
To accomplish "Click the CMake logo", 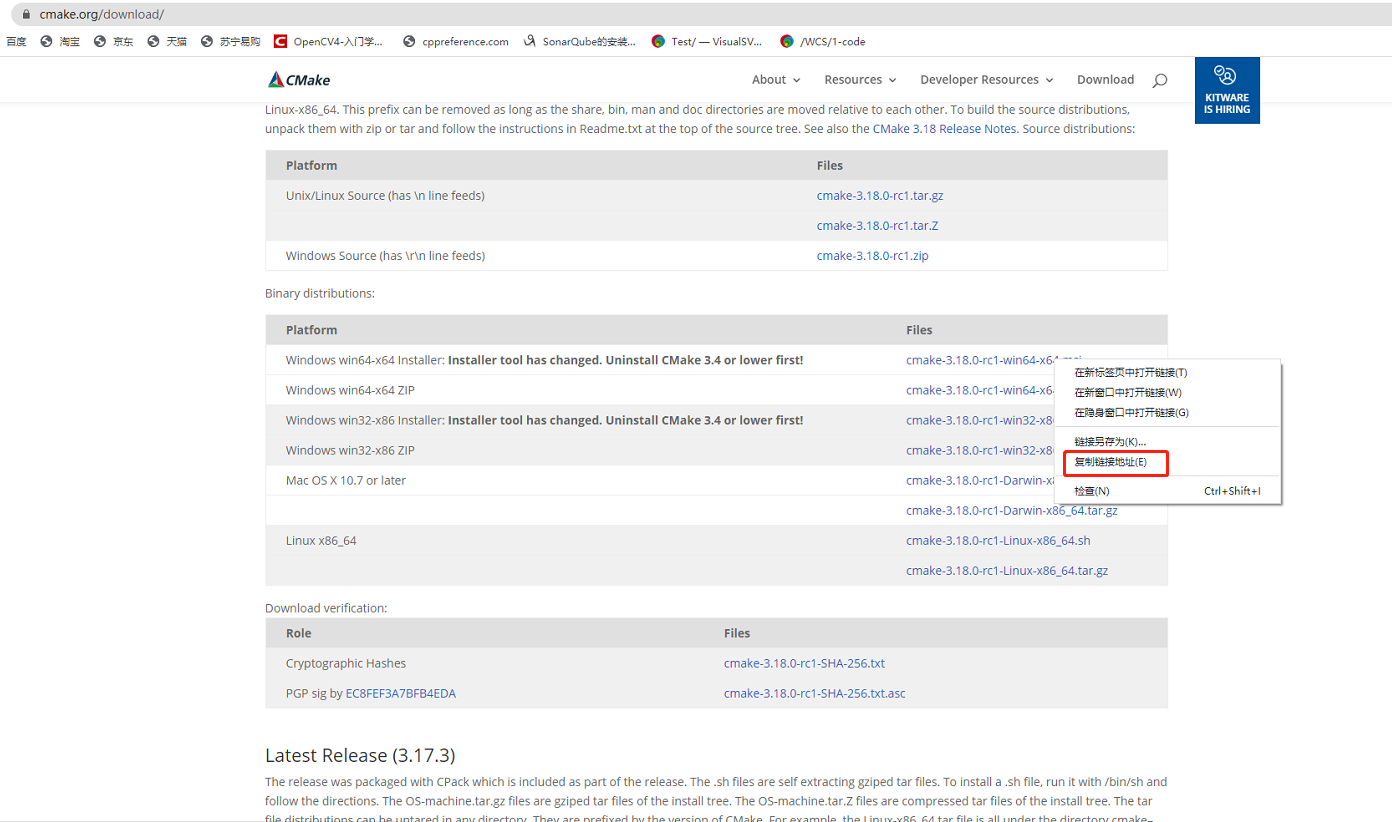I will tap(299, 80).
